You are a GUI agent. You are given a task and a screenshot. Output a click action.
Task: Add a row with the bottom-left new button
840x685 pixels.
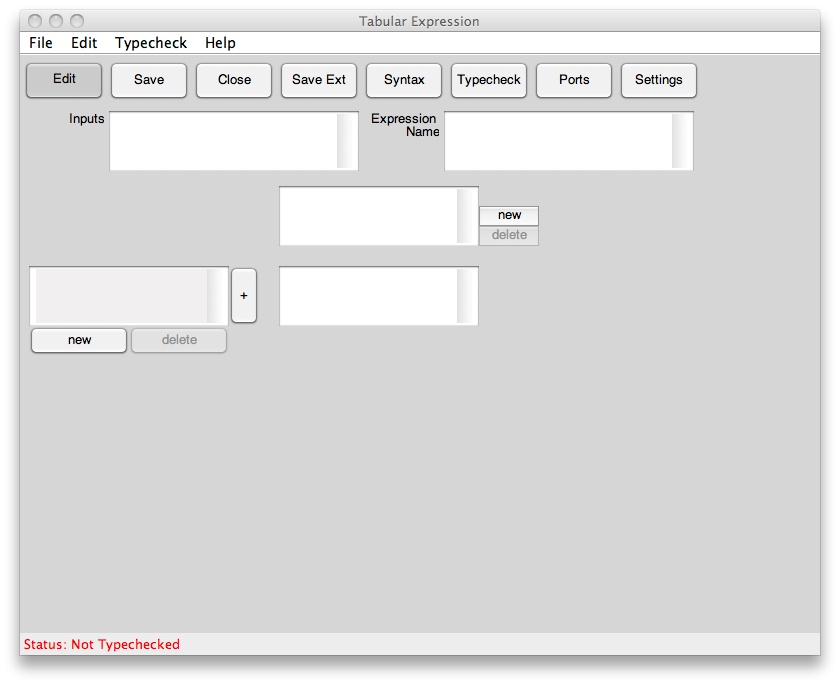(79, 340)
